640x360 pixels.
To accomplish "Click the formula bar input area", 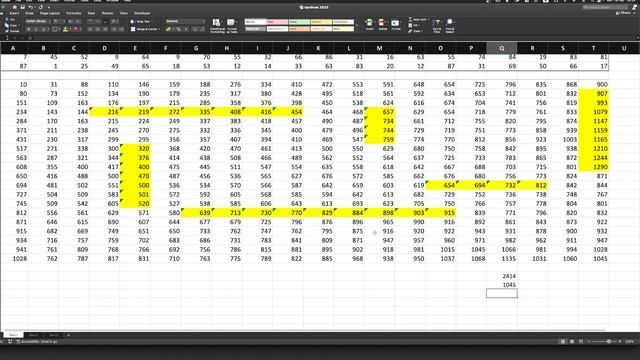I will [335, 38].
